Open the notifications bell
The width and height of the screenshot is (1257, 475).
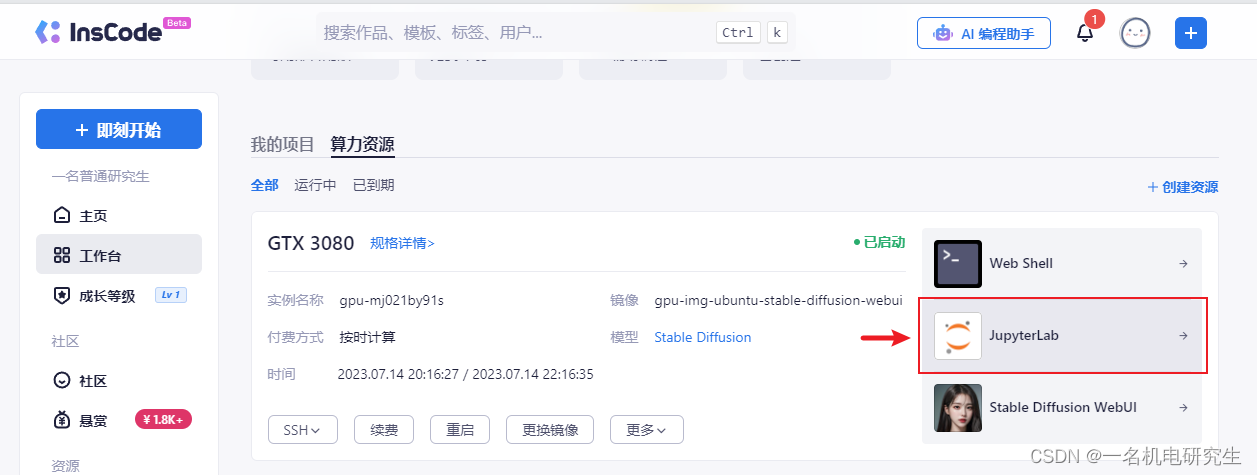click(x=1085, y=33)
